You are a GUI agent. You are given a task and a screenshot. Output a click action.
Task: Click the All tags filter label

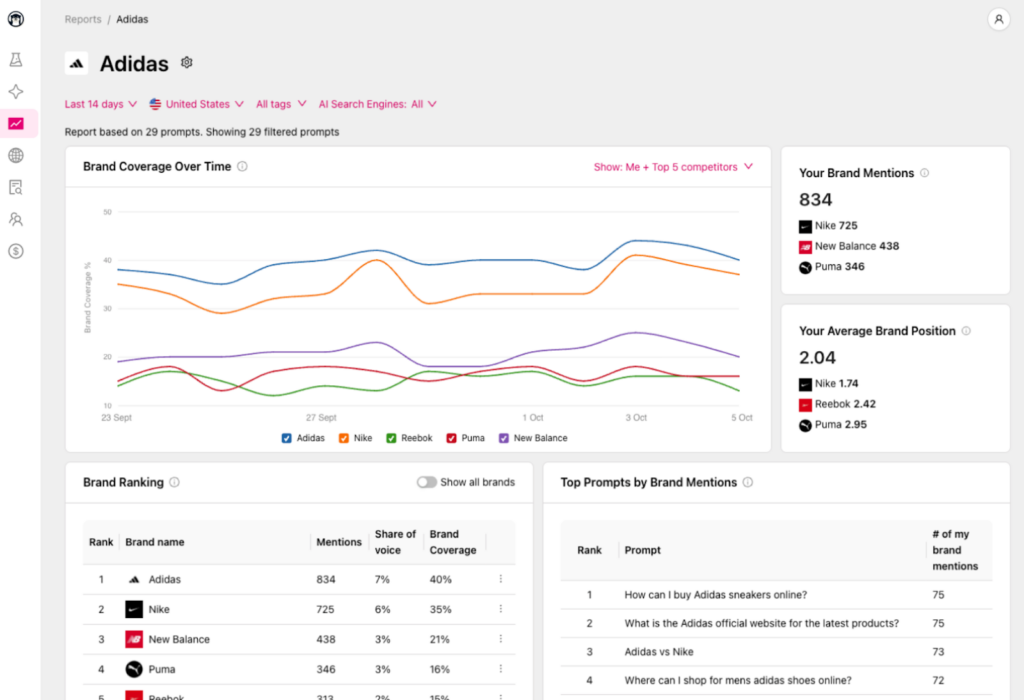click(x=276, y=104)
